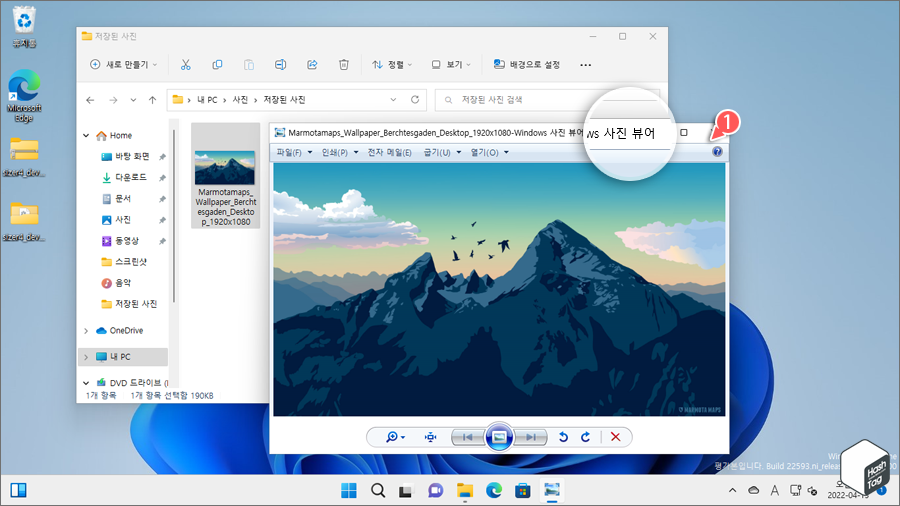This screenshot has width=900, height=506.
Task: Click 내 PC breadcrumb in address bar
Action: coord(207,100)
